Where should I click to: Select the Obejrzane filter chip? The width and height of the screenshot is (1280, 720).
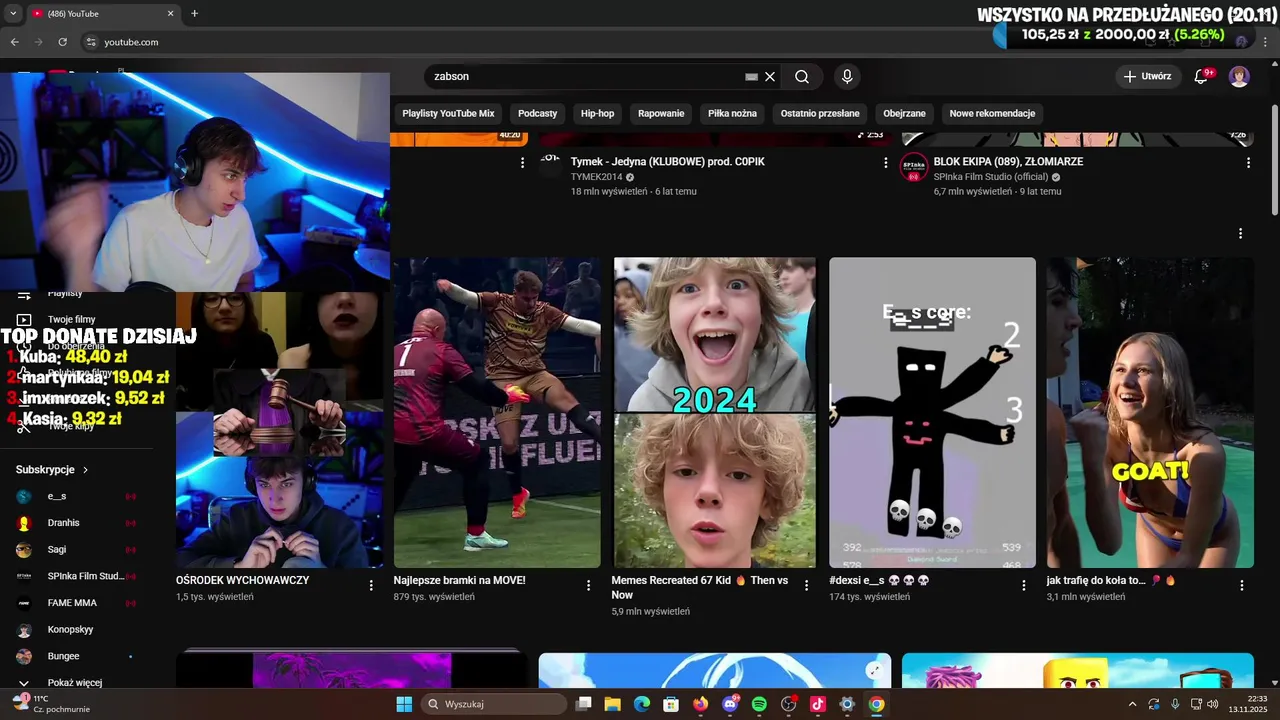pos(904,113)
